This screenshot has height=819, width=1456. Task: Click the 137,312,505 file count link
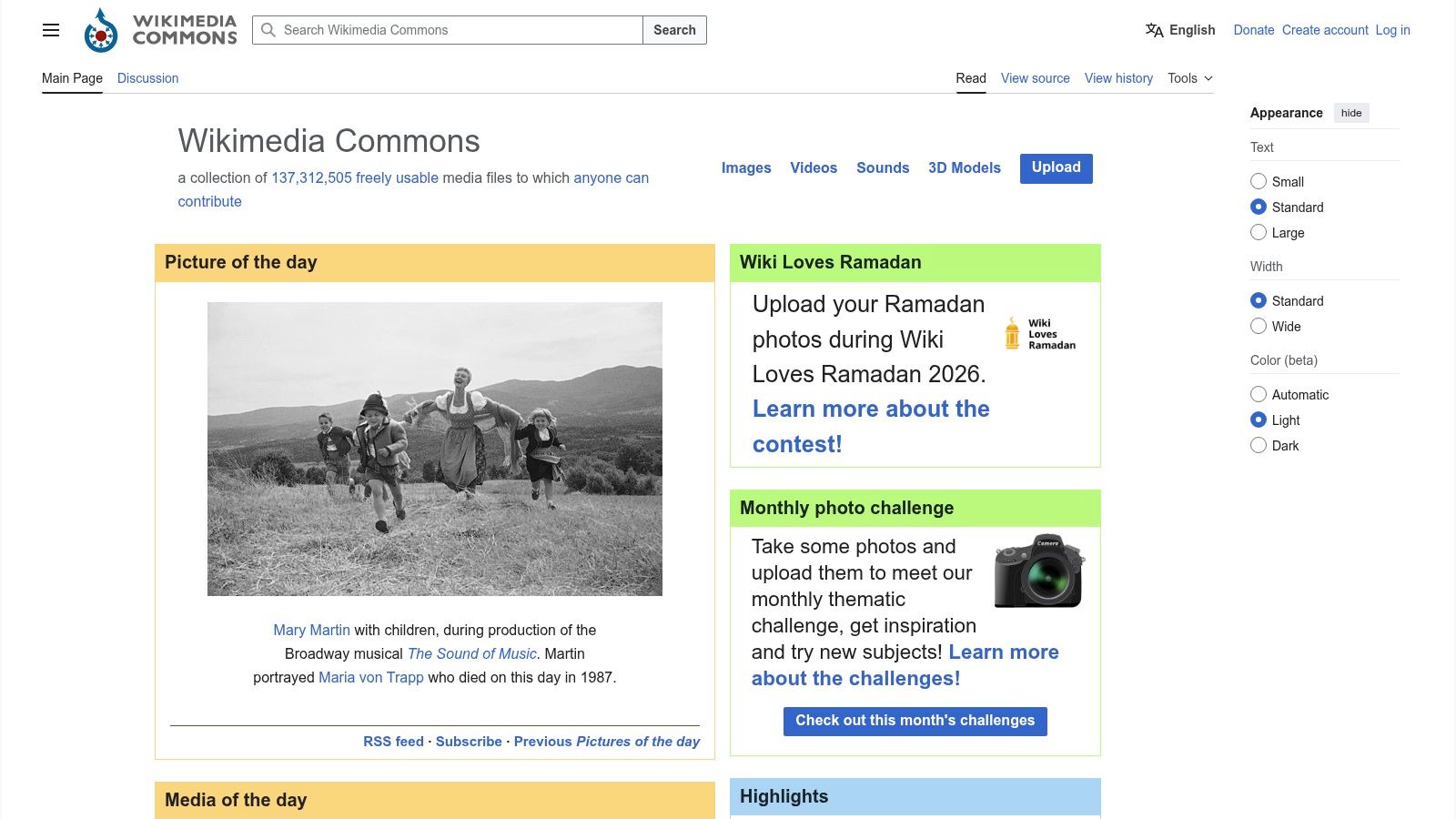(311, 177)
